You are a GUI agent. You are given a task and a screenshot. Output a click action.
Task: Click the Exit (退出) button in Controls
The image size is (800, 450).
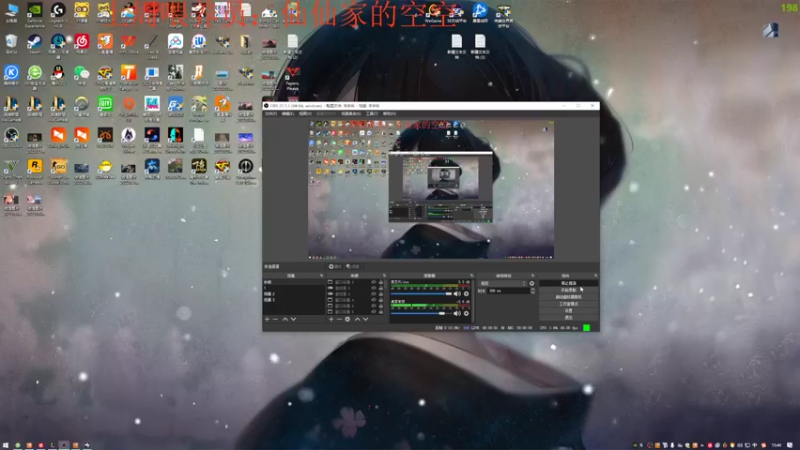568,317
